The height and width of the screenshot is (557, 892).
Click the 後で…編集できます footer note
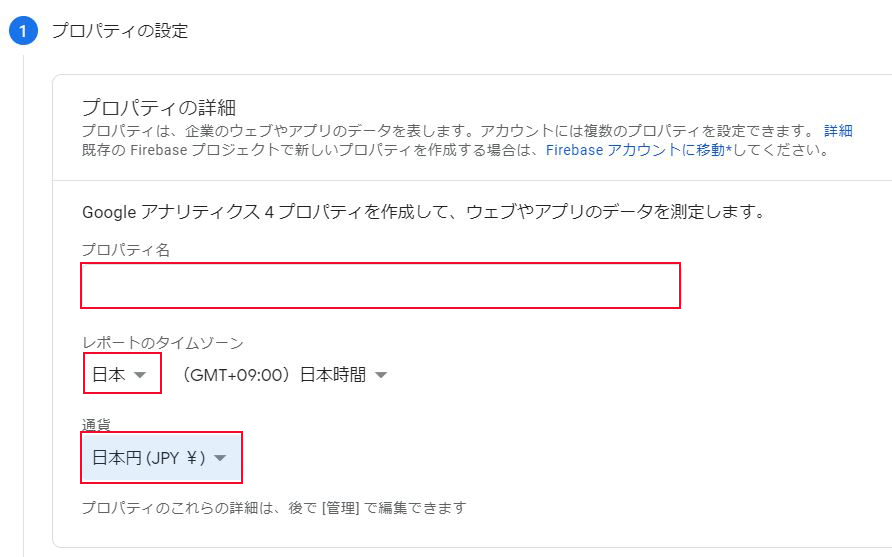click(x=273, y=508)
